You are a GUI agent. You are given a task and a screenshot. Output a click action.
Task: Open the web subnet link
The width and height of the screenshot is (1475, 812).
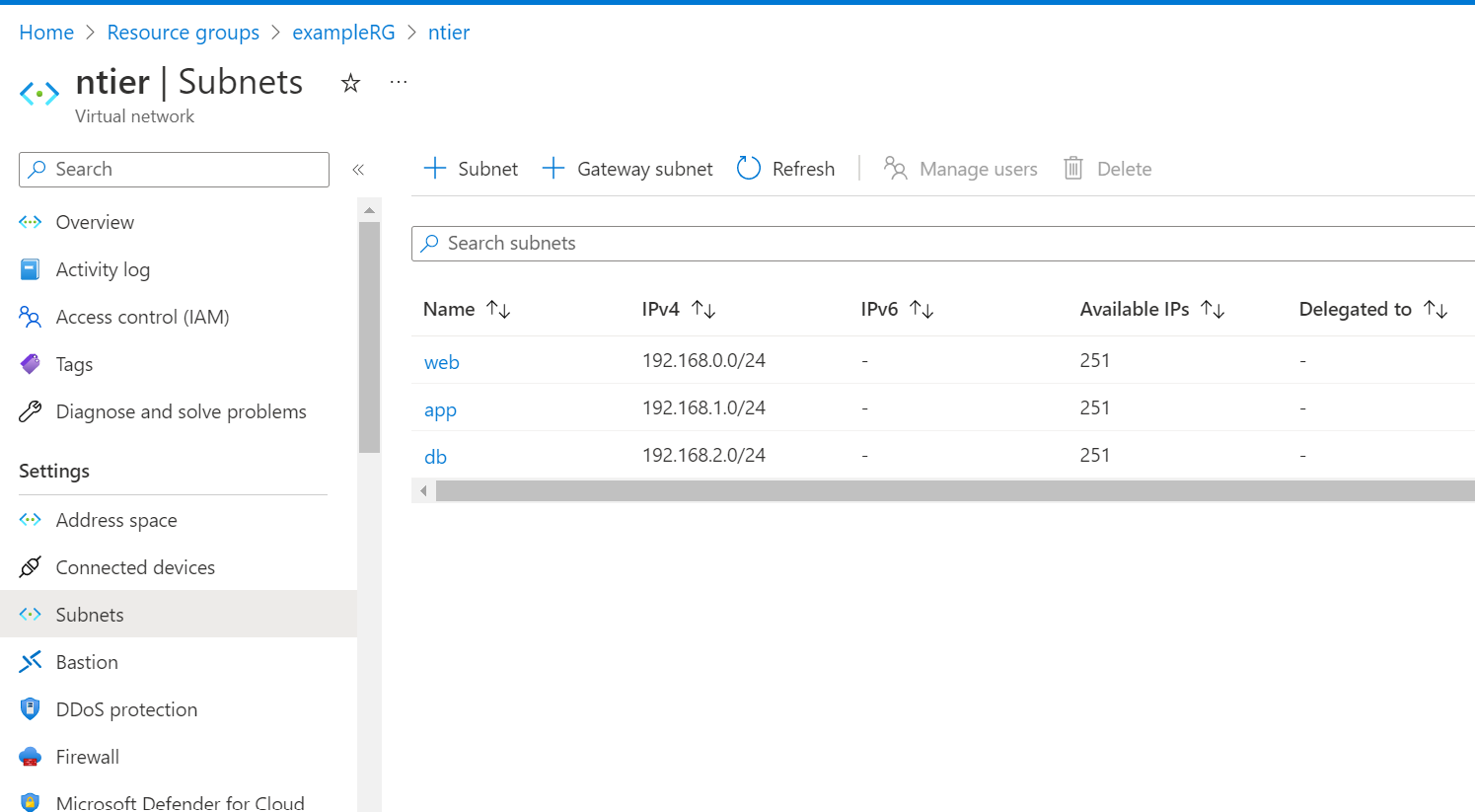click(442, 362)
